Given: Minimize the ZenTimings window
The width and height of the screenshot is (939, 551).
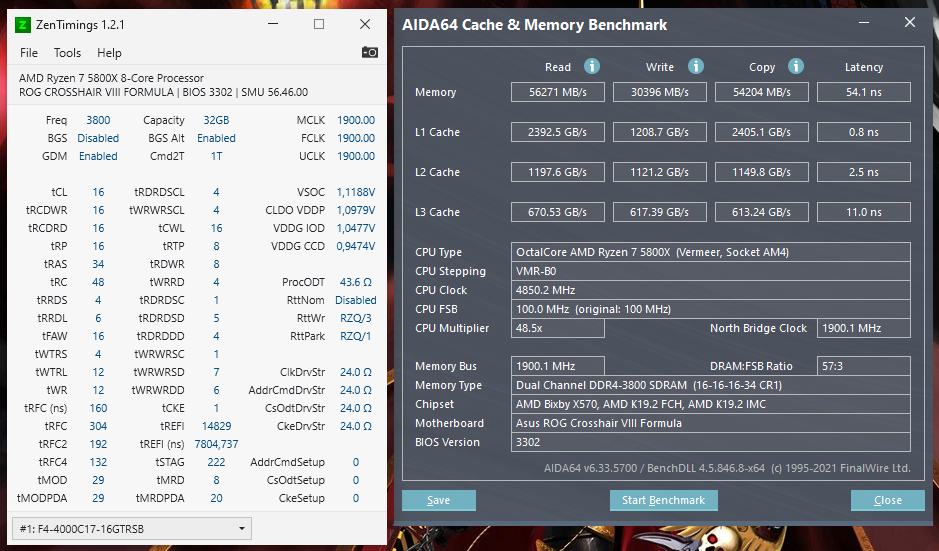Looking at the screenshot, I should point(273,24).
